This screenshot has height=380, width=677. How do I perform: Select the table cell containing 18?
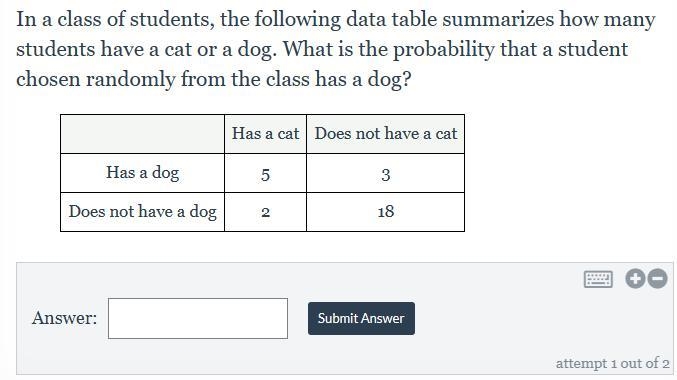[x=386, y=212]
